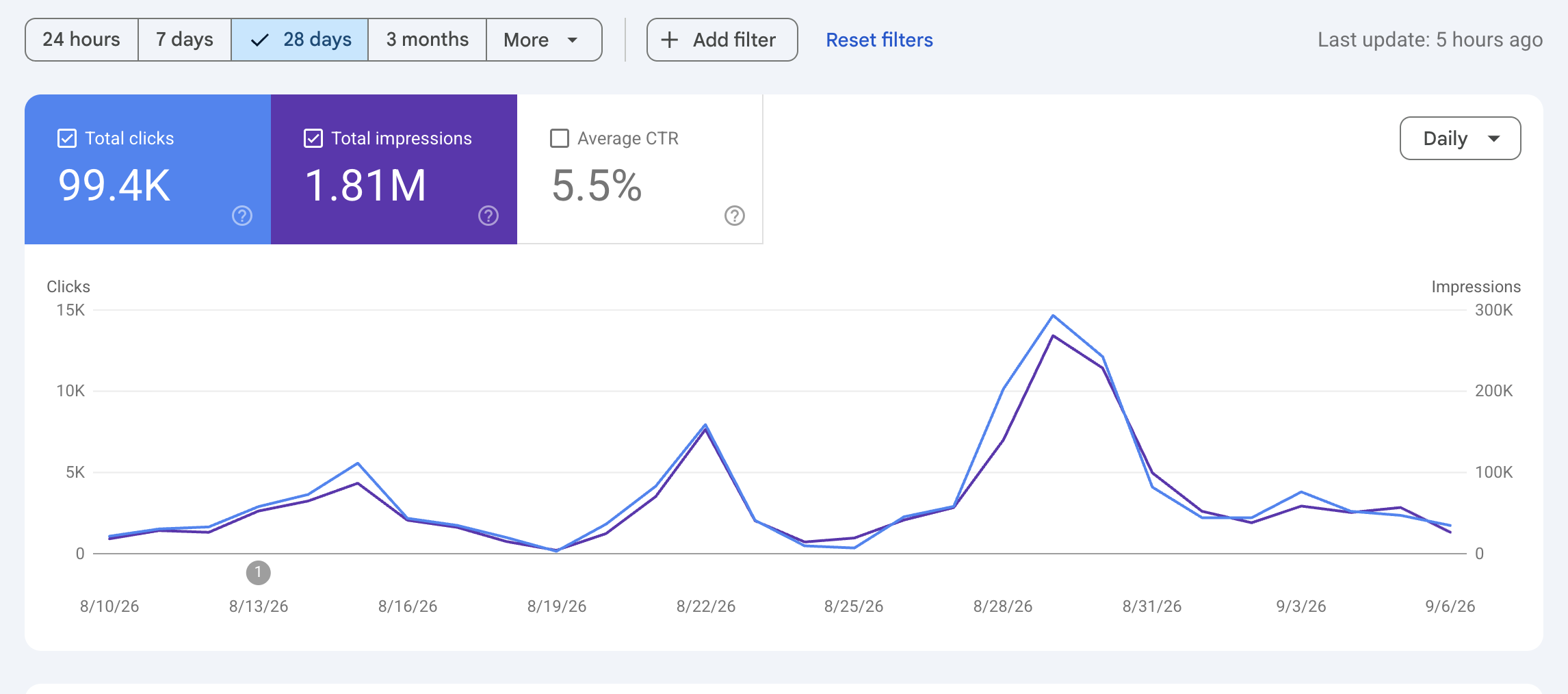Screen dimensions: 1568x694
Task: Select the 24 hours range tab
Action: coord(81,40)
